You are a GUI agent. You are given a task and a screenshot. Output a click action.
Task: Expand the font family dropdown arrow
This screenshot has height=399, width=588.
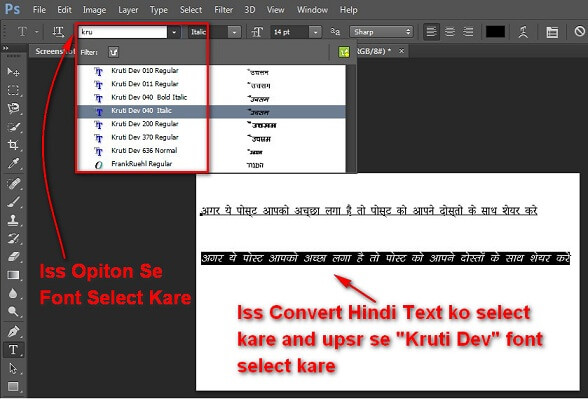click(174, 32)
